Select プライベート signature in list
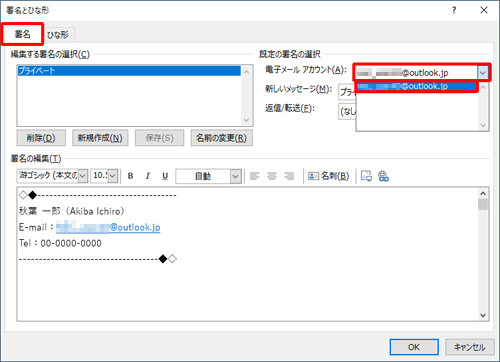Viewport: 500px width, 362px height. (x=129, y=71)
